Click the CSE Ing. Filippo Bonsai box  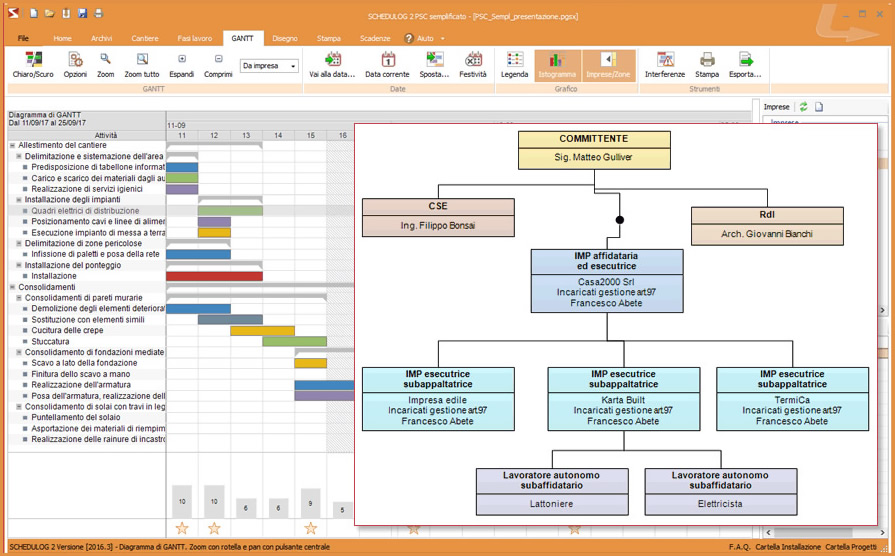[x=438, y=217]
